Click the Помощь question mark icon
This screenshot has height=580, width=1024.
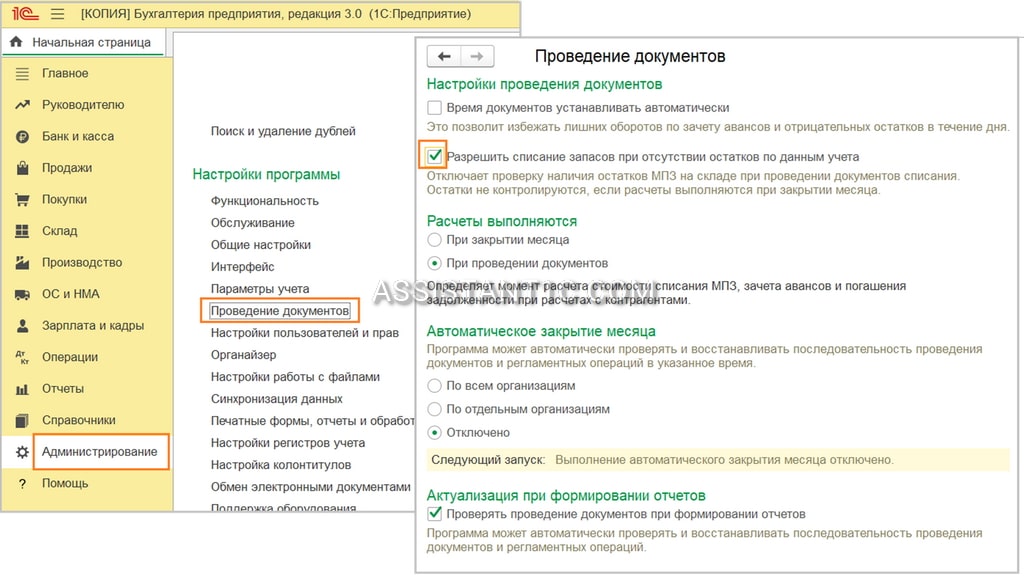pyautogui.click(x=22, y=484)
